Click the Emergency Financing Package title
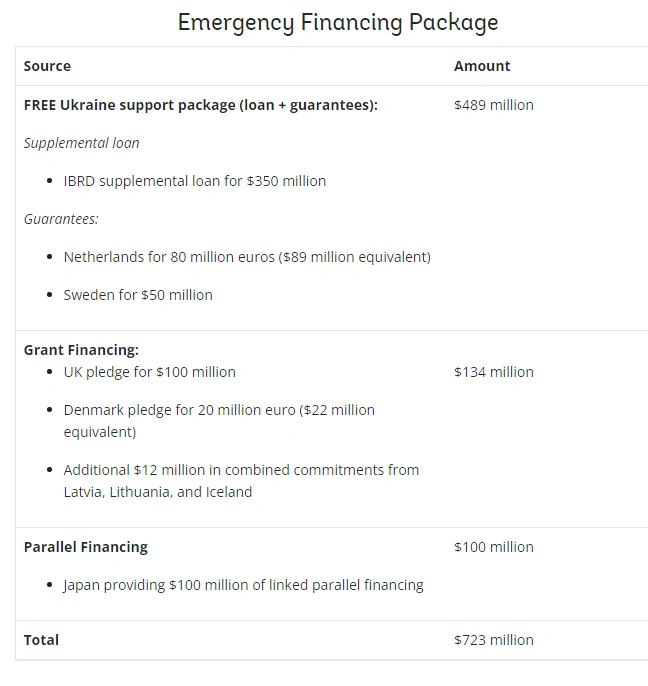The image size is (648, 686). (x=338, y=22)
